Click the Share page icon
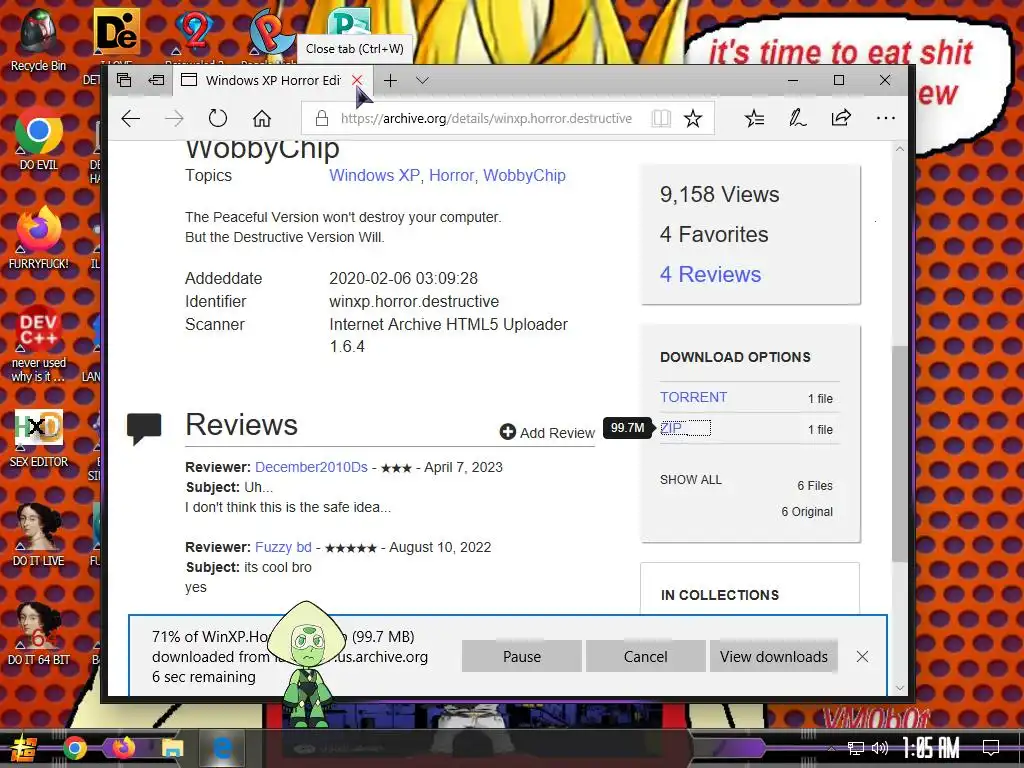 pos(841,118)
